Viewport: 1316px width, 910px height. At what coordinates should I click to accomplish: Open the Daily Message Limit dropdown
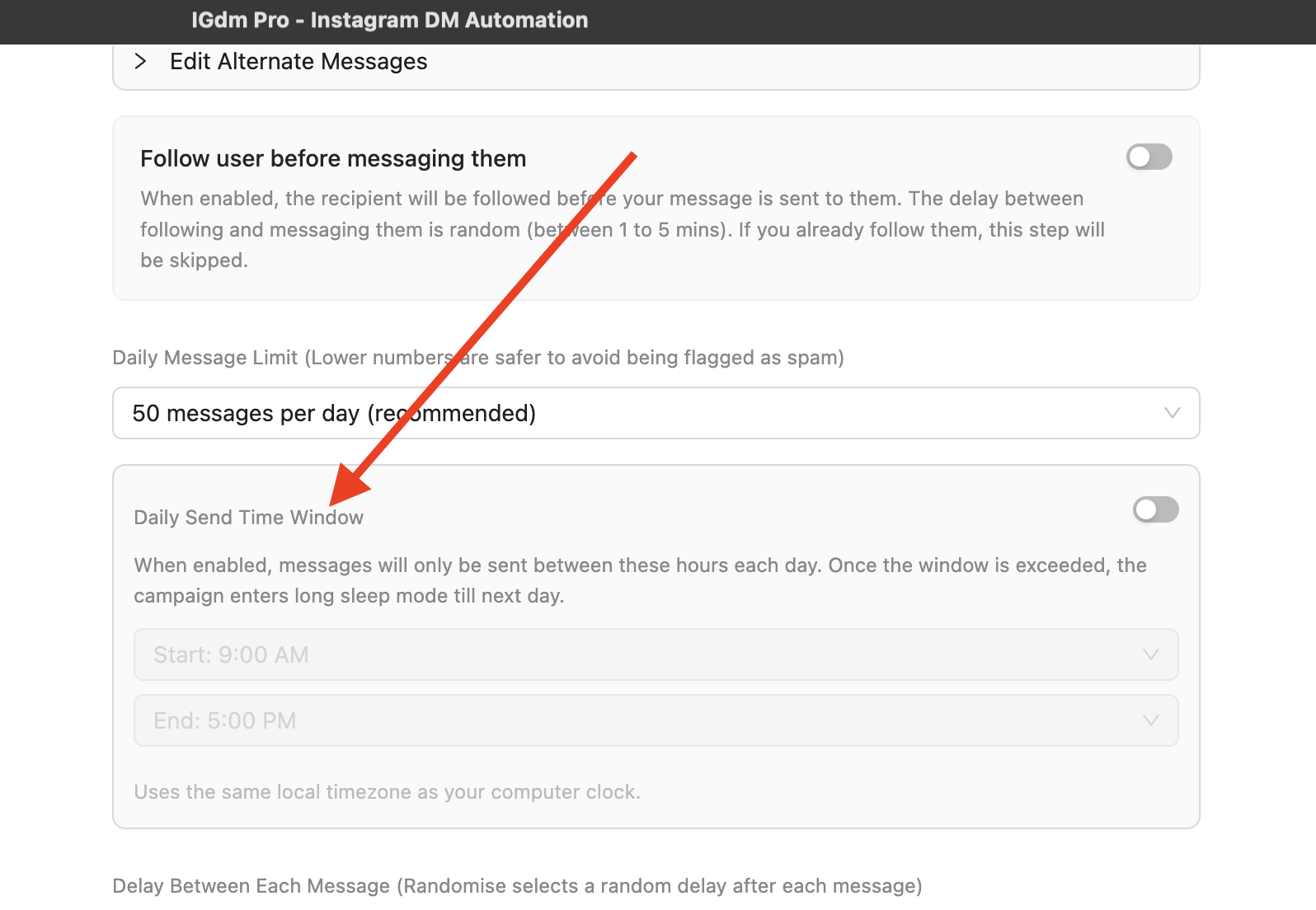(x=656, y=413)
